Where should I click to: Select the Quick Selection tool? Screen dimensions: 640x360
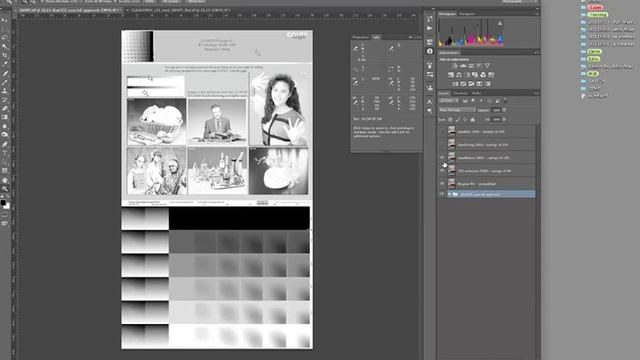(x=4, y=46)
